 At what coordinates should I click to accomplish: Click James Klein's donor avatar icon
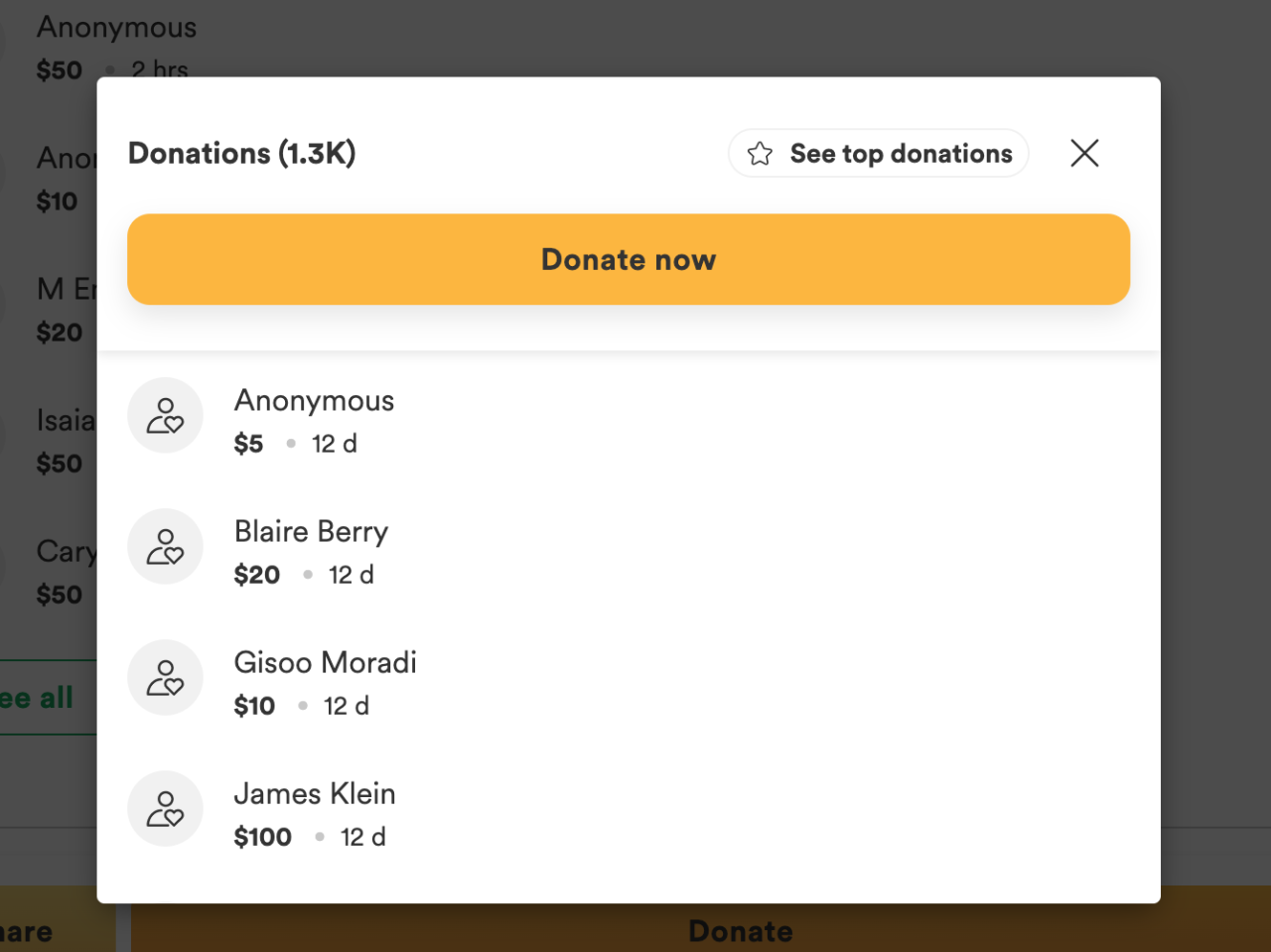pyautogui.click(x=165, y=808)
